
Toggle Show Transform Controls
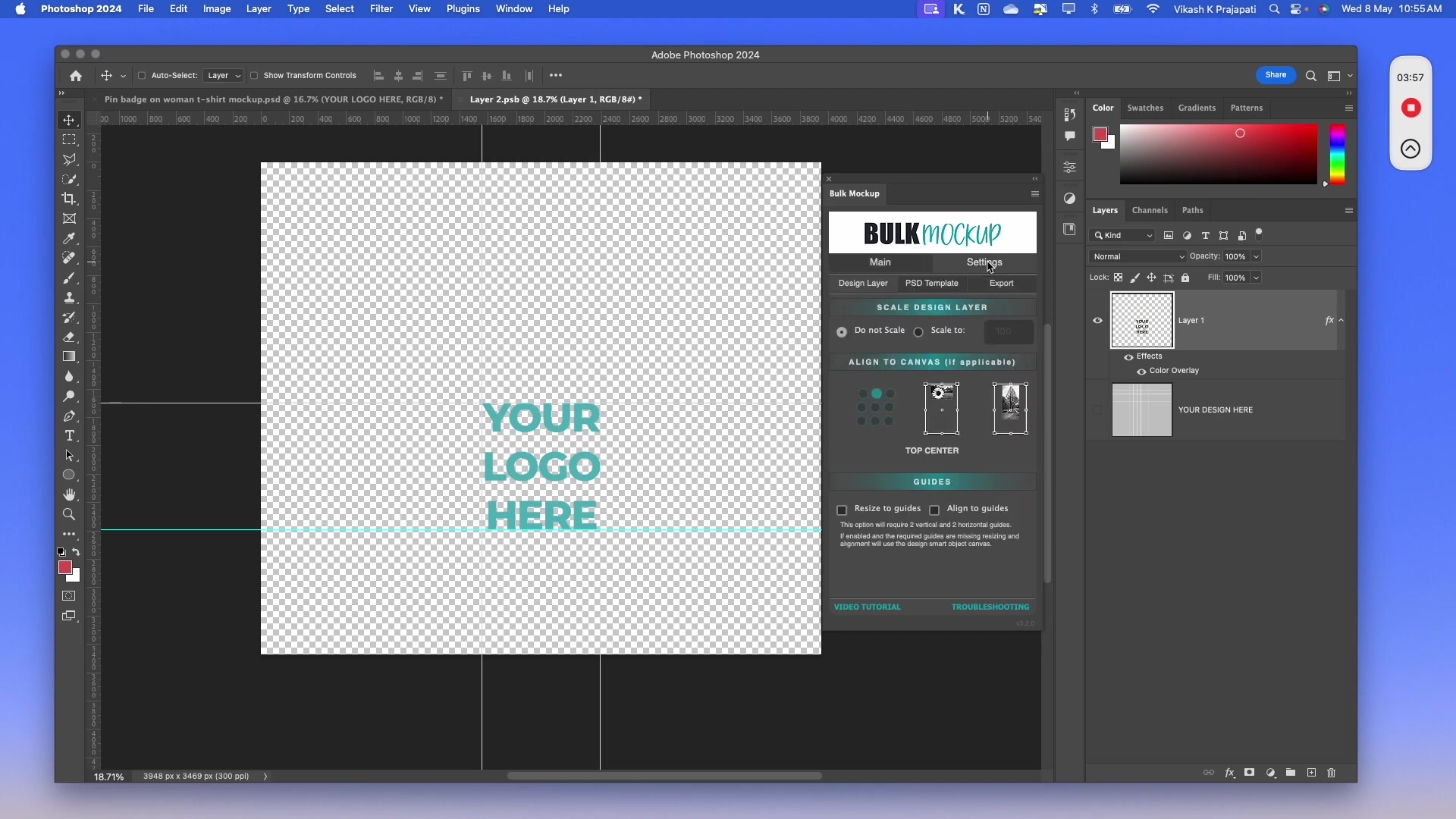[255, 76]
